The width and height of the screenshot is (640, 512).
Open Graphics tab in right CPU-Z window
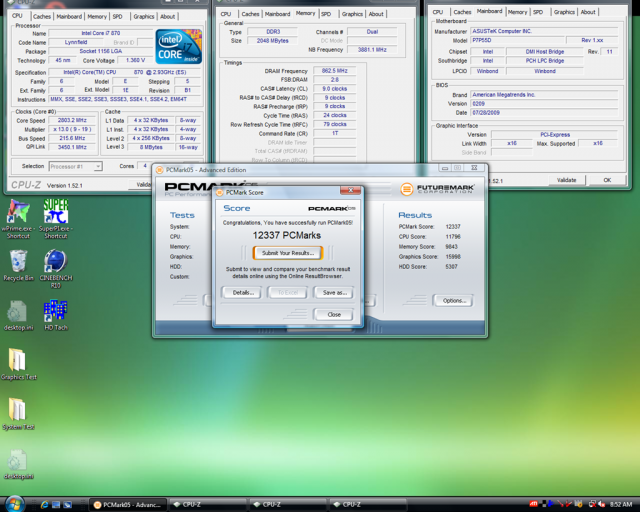pyautogui.click(x=564, y=12)
